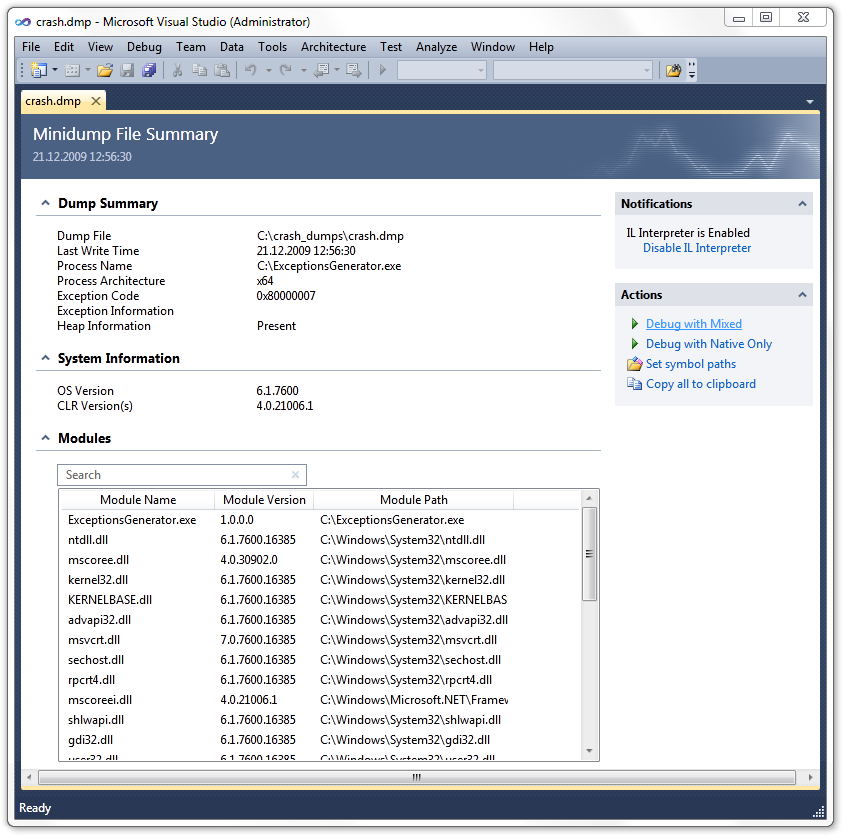Viewport: 843px width, 836px height.
Task: Click the Add New Item toolbar icon
Action: pyautogui.click(x=72, y=70)
